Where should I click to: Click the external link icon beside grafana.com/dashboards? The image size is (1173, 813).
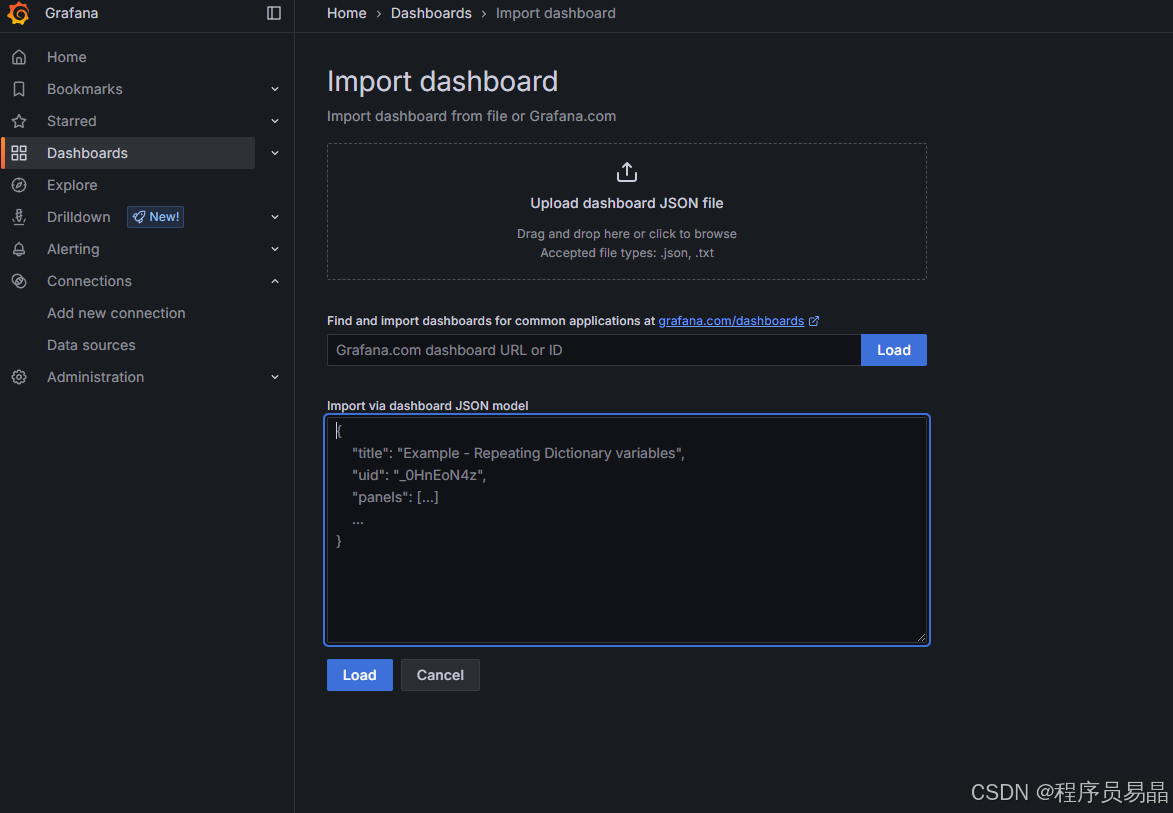click(x=814, y=321)
